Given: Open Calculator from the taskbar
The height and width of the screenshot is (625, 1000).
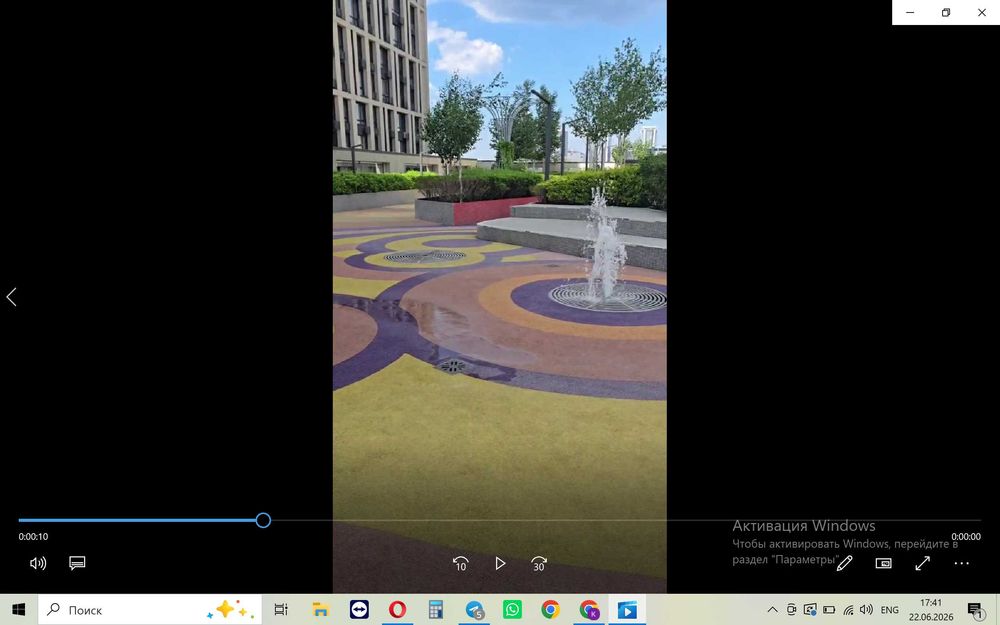Looking at the screenshot, I should pyautogui.click(x=436, y=610).
